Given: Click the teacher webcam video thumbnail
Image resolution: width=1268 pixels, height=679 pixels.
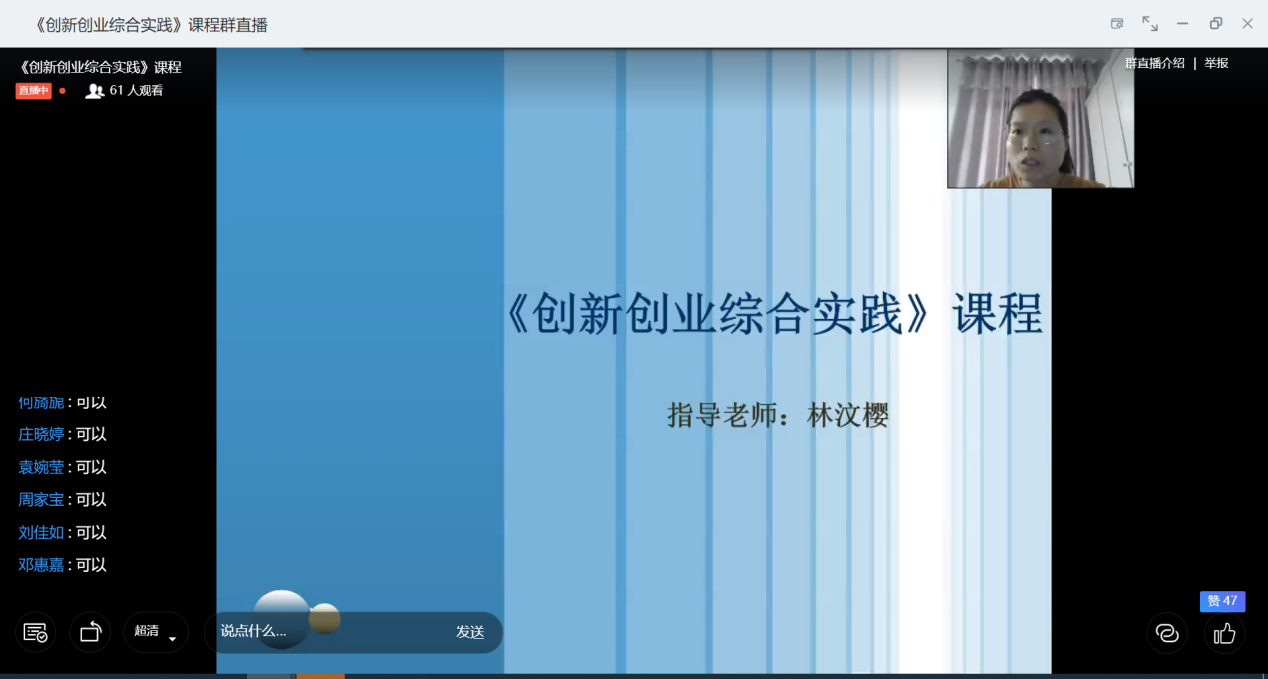Looking at the screenshot, I should pos(1040,119).
